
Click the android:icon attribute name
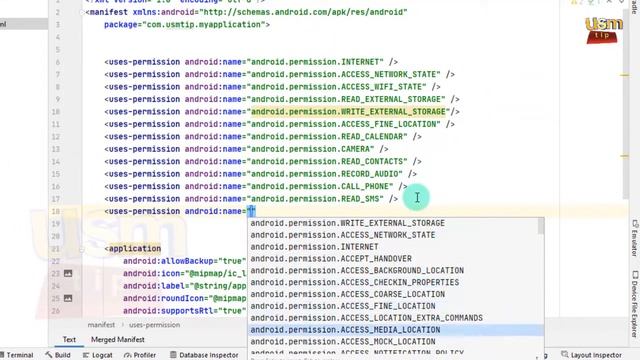(151, 274)
